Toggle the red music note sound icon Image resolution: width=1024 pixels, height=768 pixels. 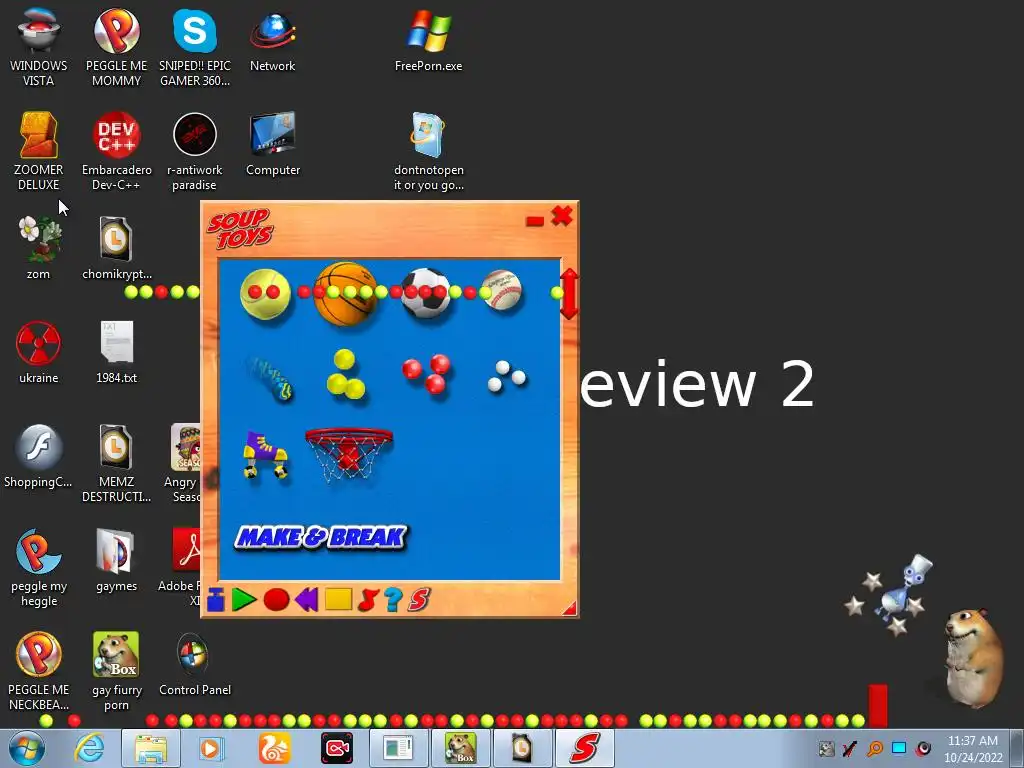(x=368, y=600)
